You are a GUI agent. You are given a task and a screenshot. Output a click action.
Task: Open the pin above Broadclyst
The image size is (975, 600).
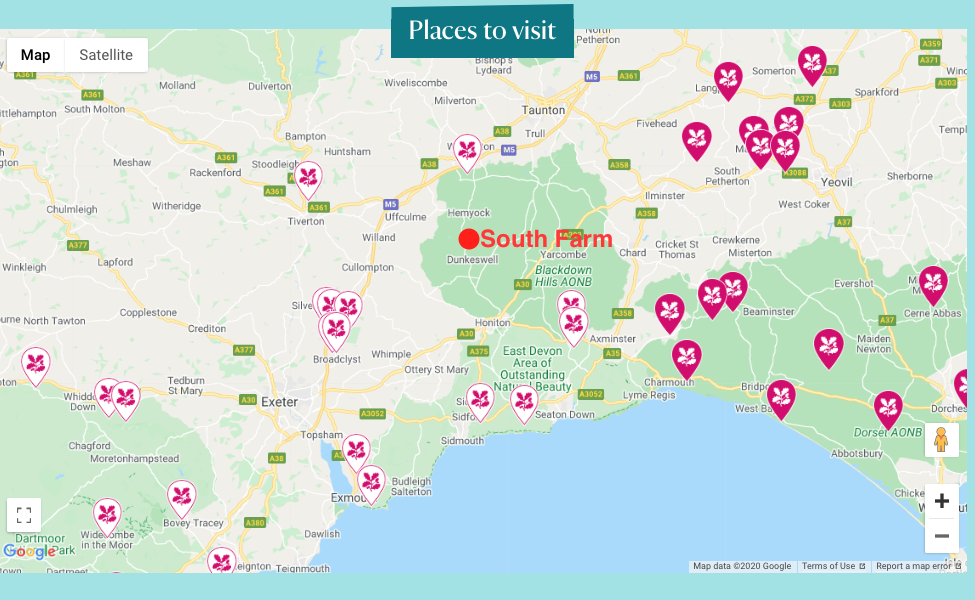(x=336, y=330)
